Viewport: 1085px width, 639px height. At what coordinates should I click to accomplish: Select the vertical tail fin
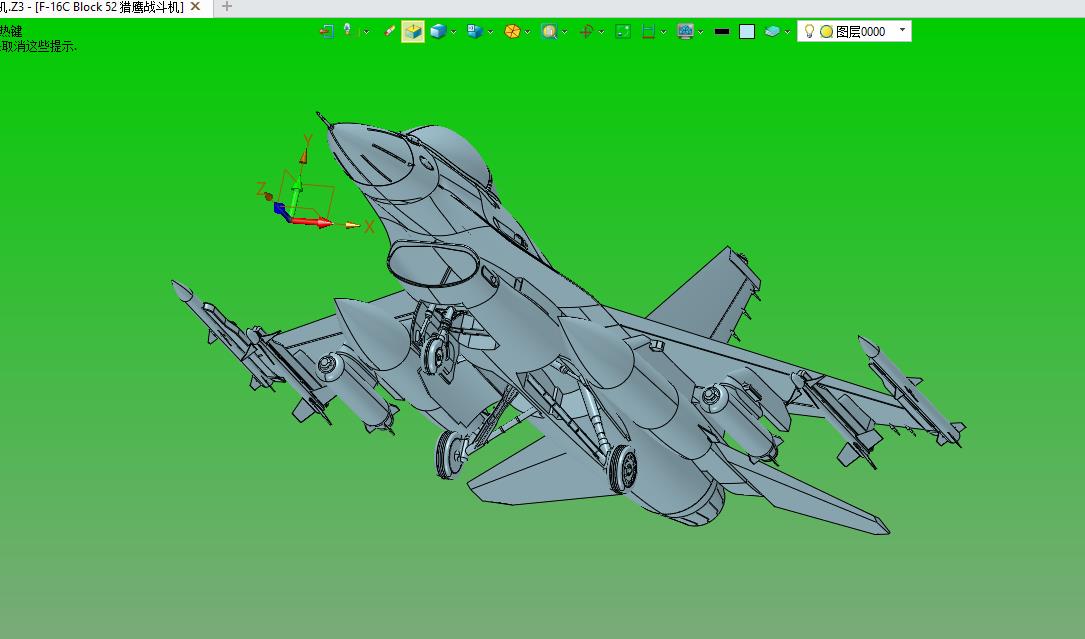point(704,293)
